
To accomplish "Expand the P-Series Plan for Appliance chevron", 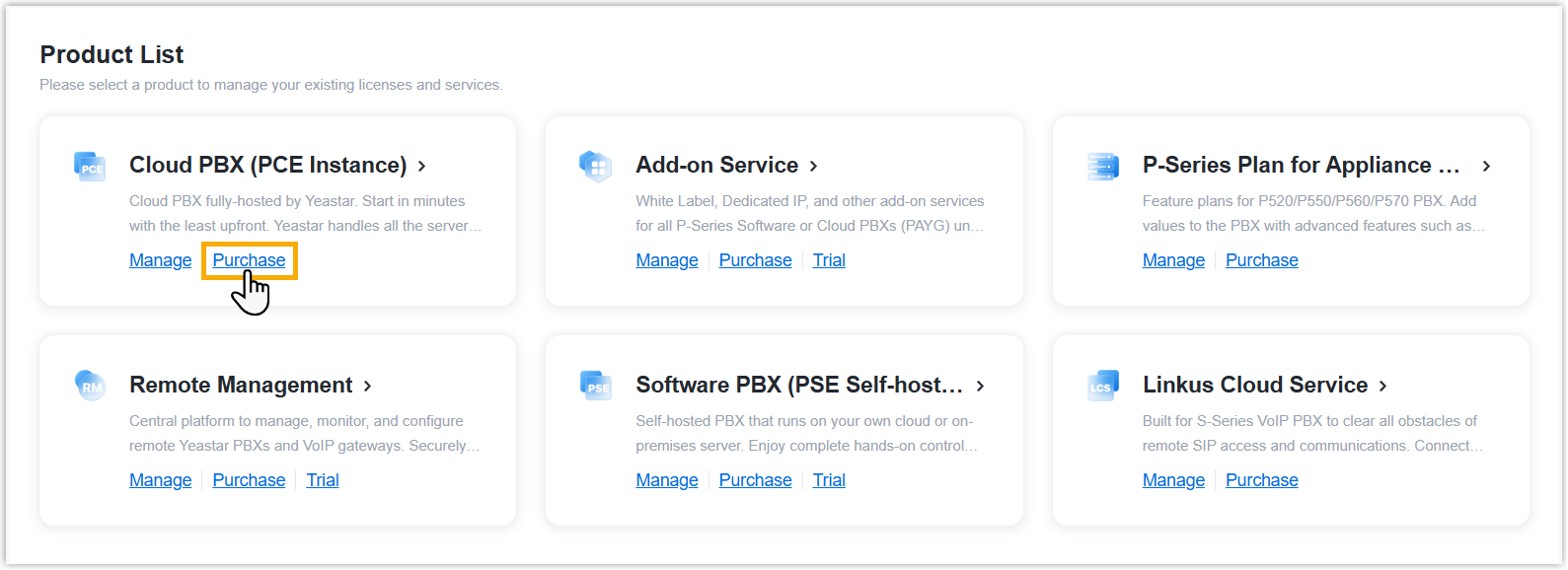I will pyautogui.click(x=1486, y=166).
